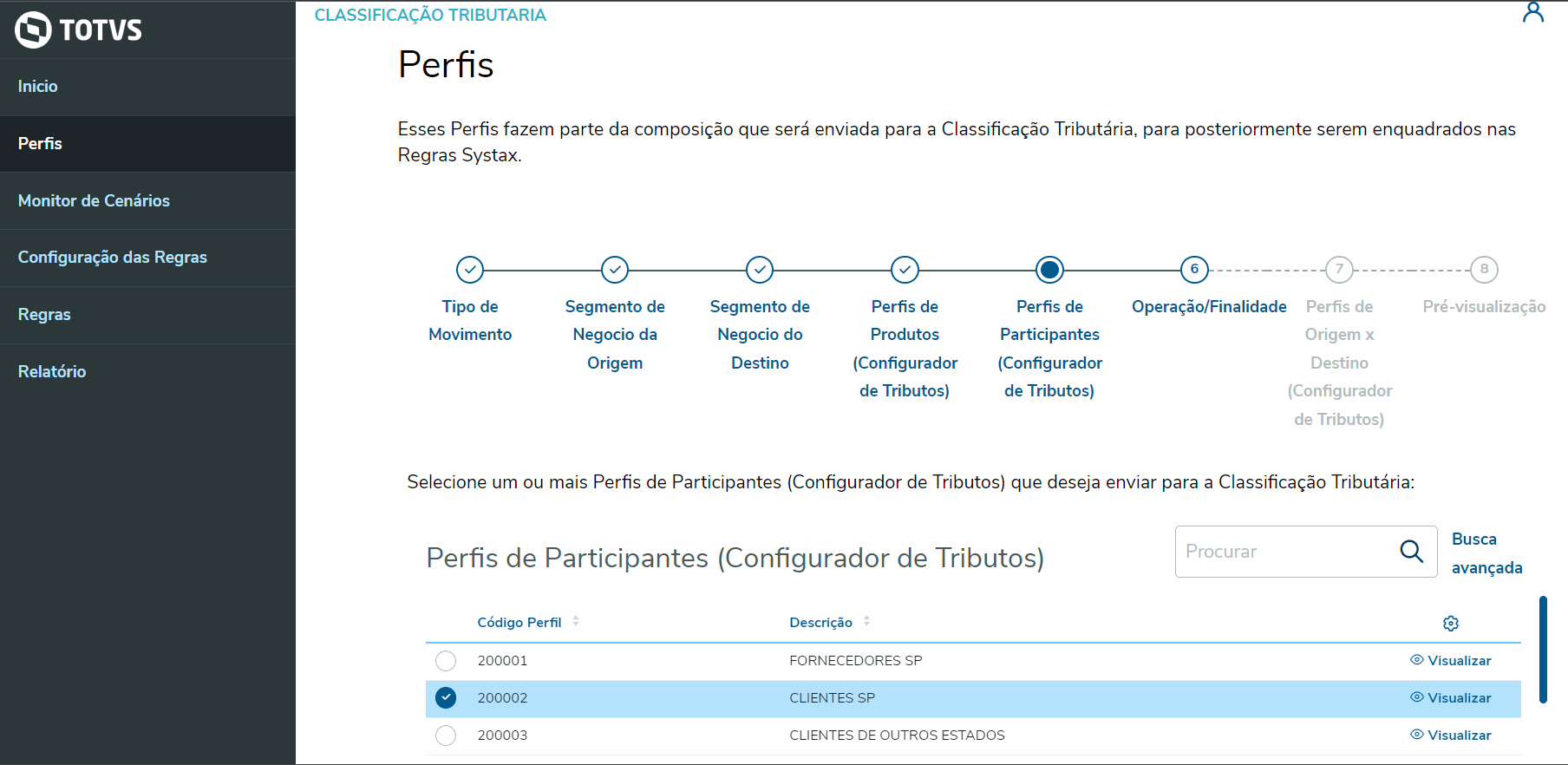
Task: Select profile 200001 radio button
Action: 446,661
